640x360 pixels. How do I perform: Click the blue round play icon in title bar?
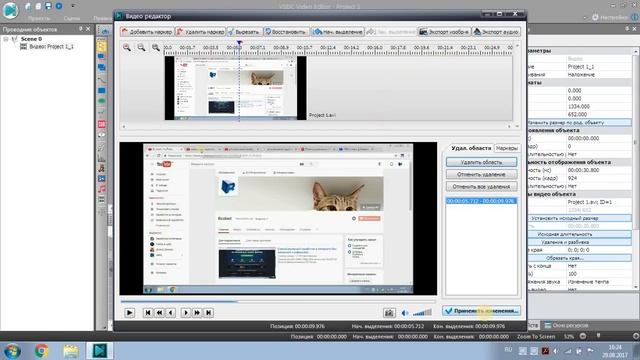(x=59, y=6)
